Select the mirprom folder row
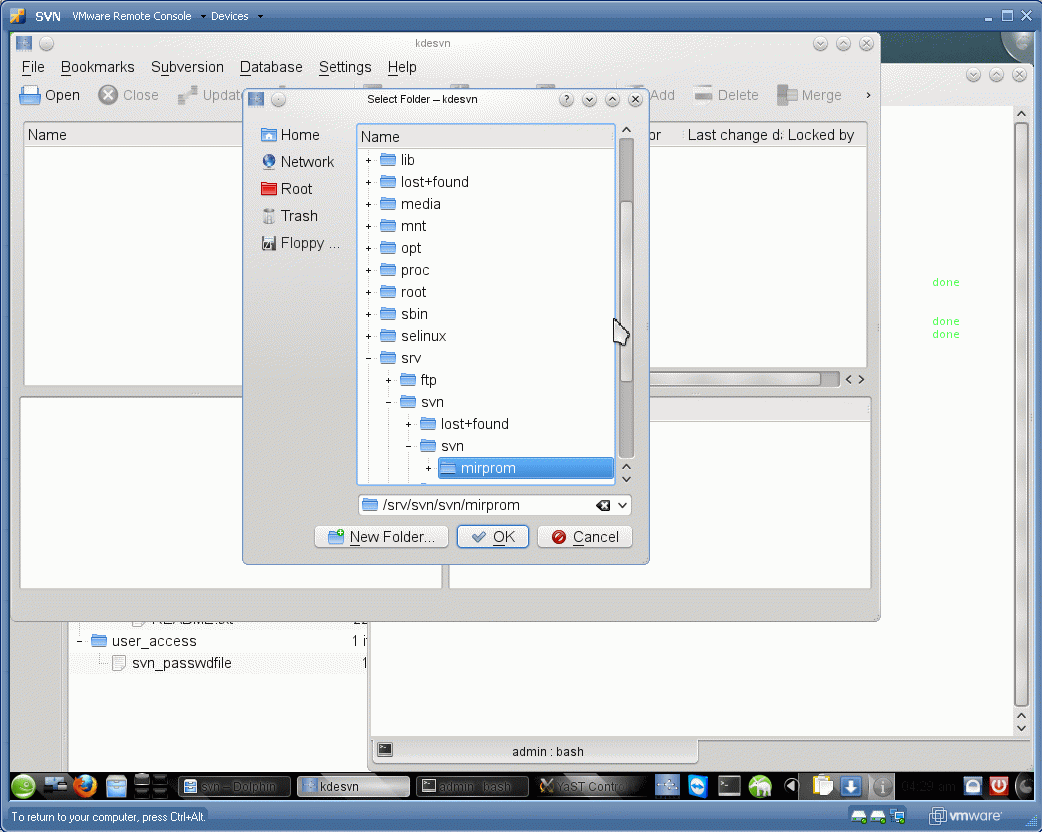Image resolution: width=1042 pixels, height=832 pixels. 526,468
